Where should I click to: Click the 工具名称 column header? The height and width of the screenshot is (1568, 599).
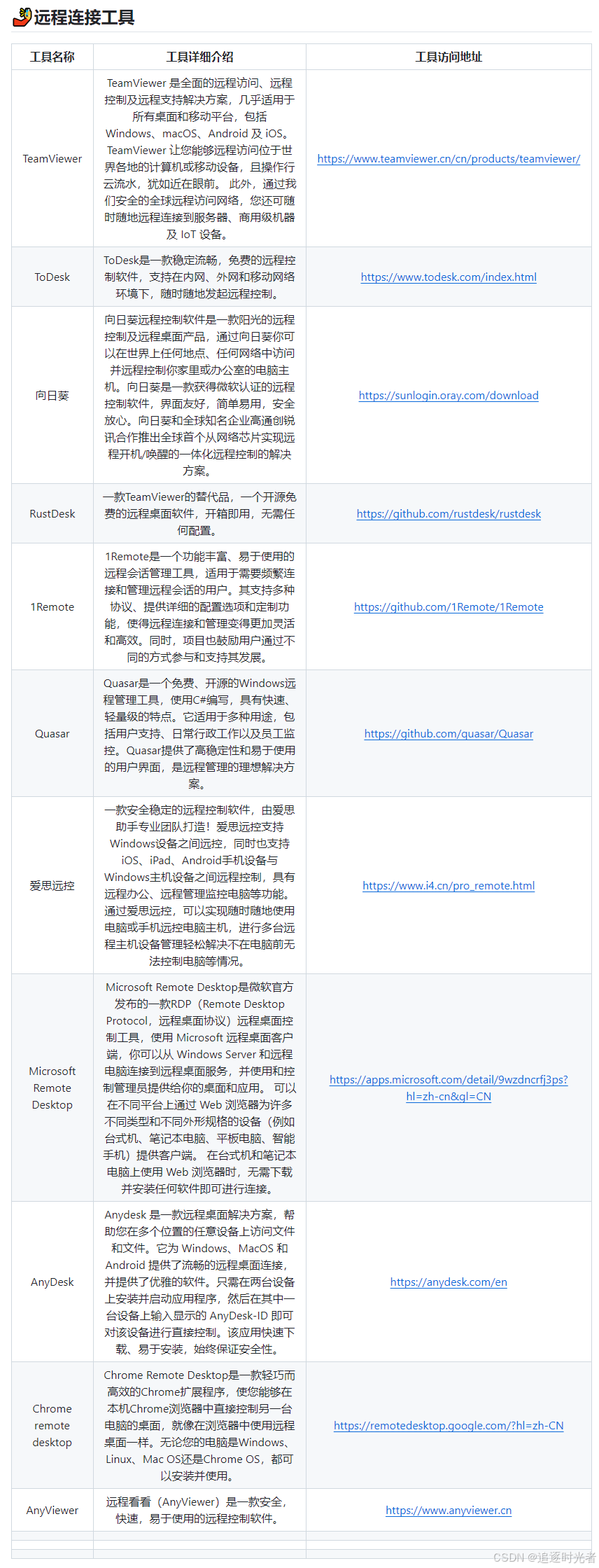52,57
